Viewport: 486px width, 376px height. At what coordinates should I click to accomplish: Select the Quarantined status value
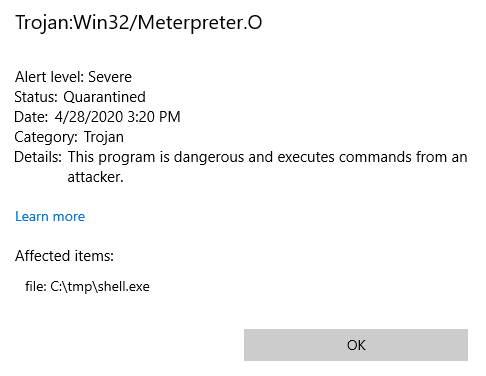104,97
